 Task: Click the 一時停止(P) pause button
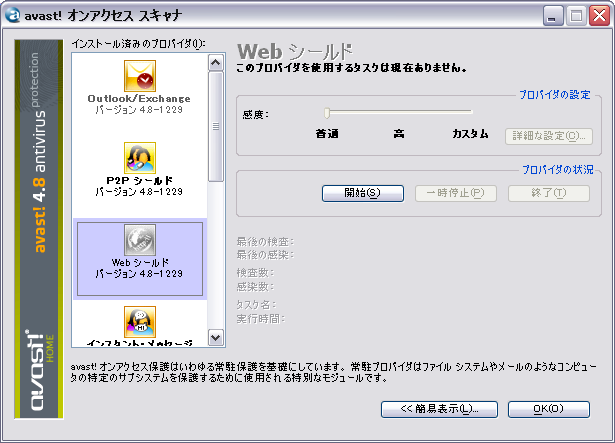pyautogui.click(x=456, y=193)
